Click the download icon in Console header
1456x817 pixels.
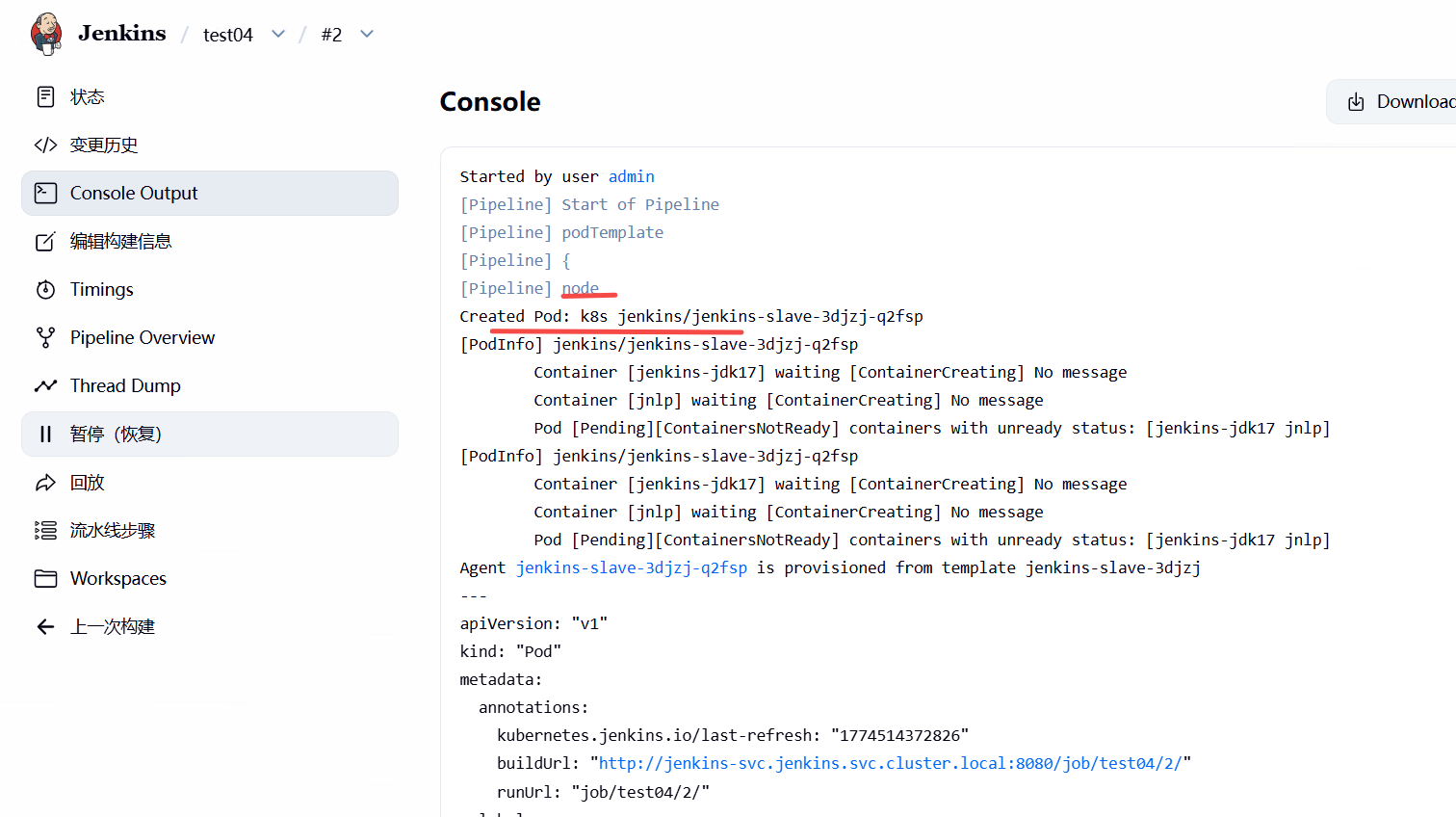pyautogui.click(x=1356, y=102)
